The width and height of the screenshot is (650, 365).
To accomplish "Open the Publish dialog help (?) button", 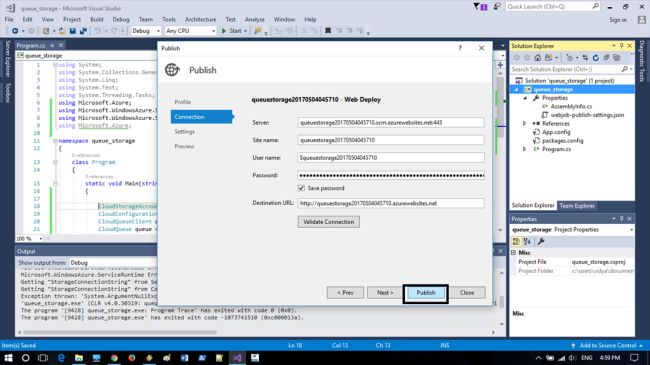I will click(x=460, y=48).
